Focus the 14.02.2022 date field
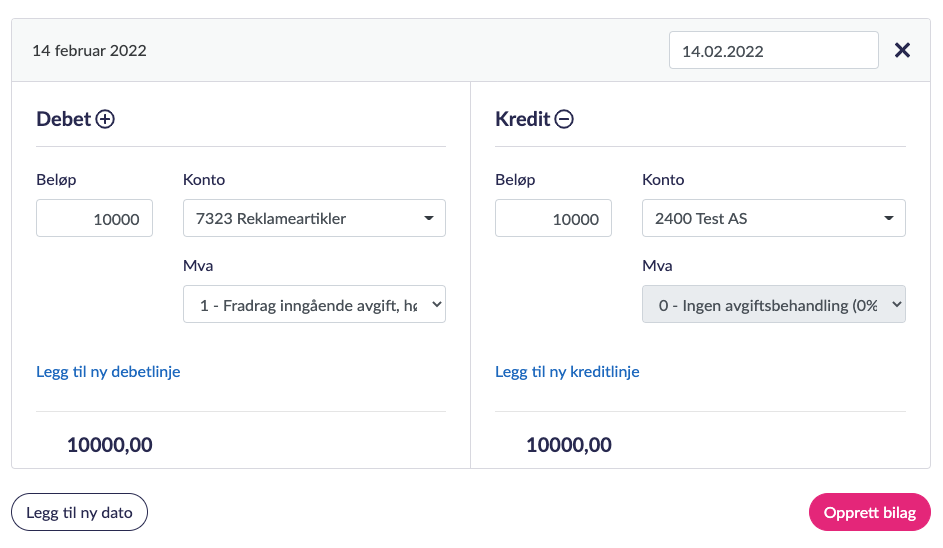The height and width of the screenshot is (548, 943). click(773, 50)
